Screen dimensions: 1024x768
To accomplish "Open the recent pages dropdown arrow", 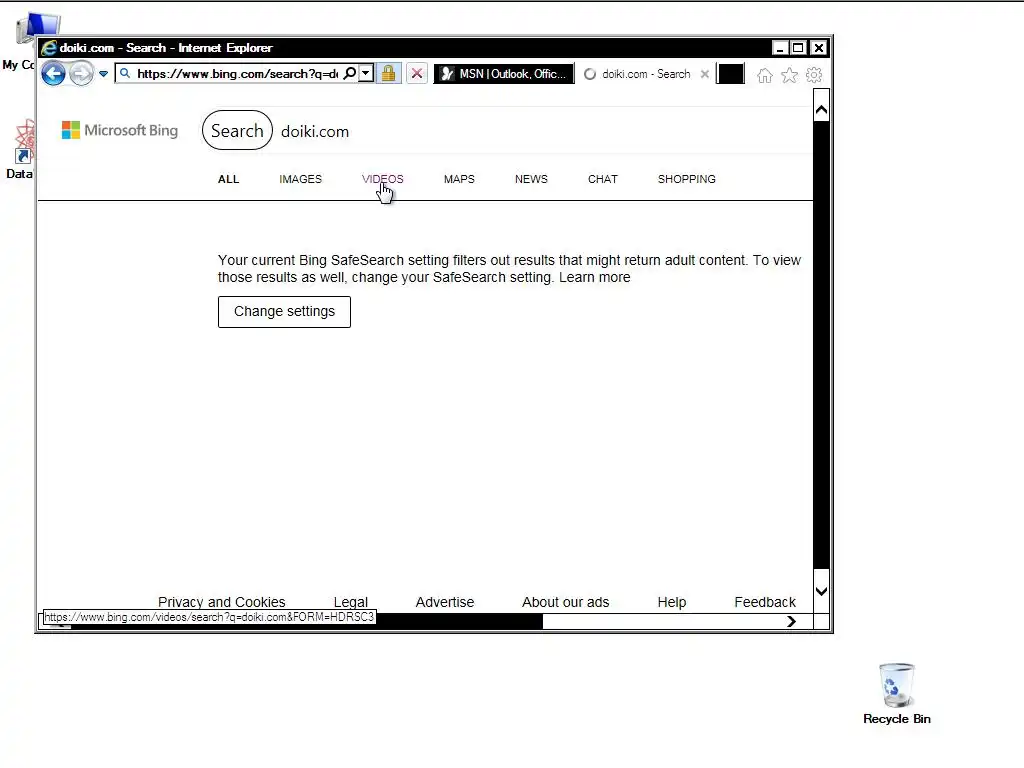I will pyautogui.click(x=104, y=74).
